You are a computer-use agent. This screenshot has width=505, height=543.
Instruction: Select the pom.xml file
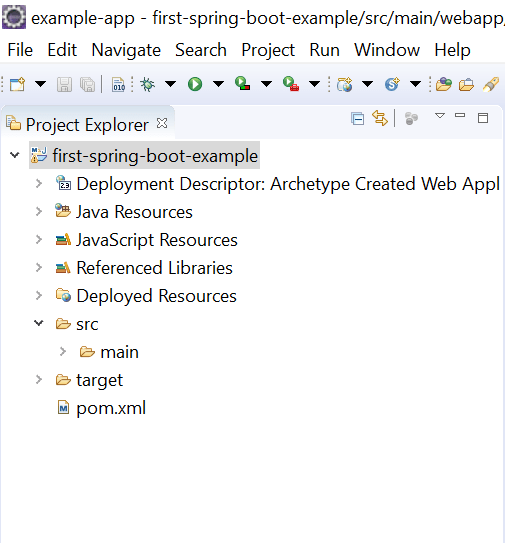click(111, 408)
